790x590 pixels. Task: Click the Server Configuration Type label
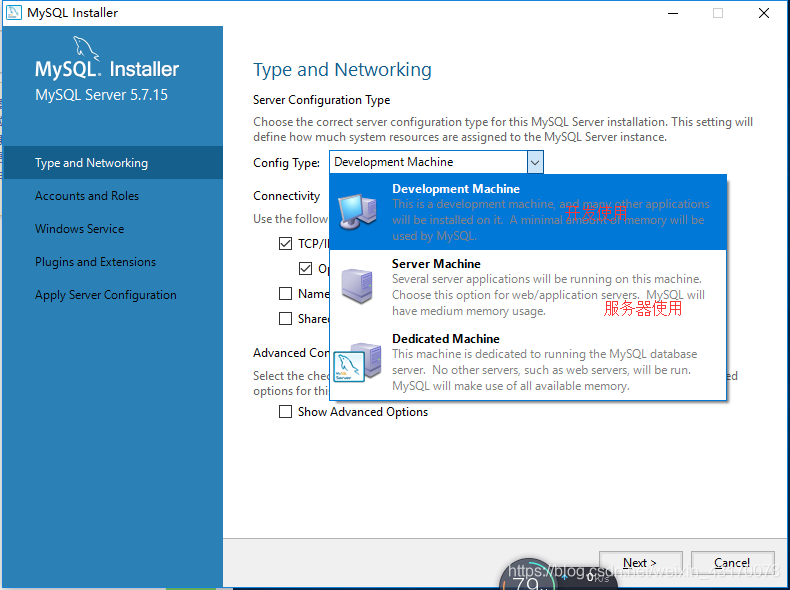[321, 100]
